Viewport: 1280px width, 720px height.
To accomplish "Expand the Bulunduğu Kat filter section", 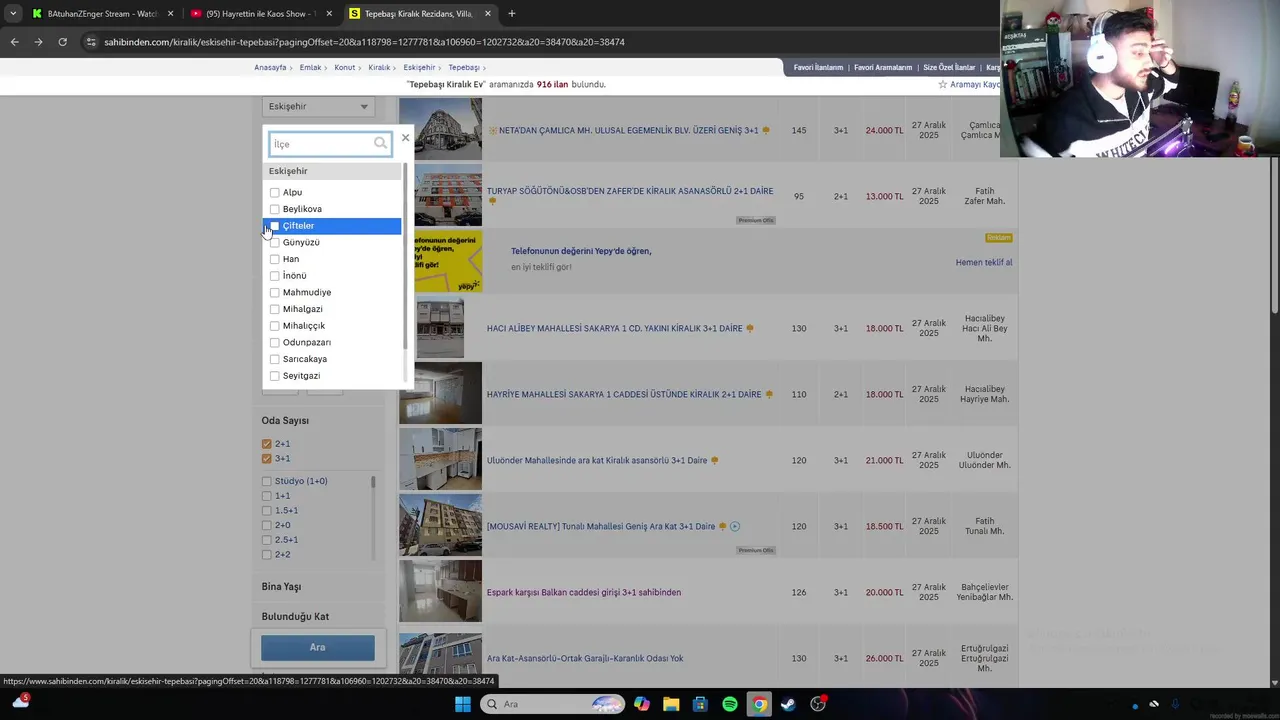I will click(295, 617).
